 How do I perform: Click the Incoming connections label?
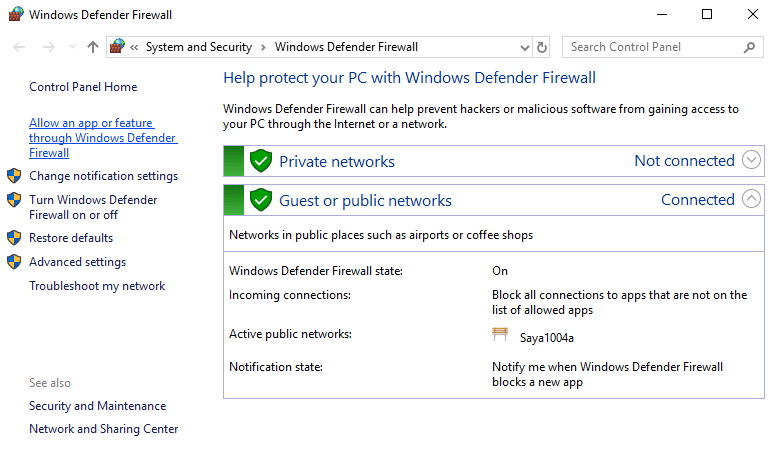[290, 295]
